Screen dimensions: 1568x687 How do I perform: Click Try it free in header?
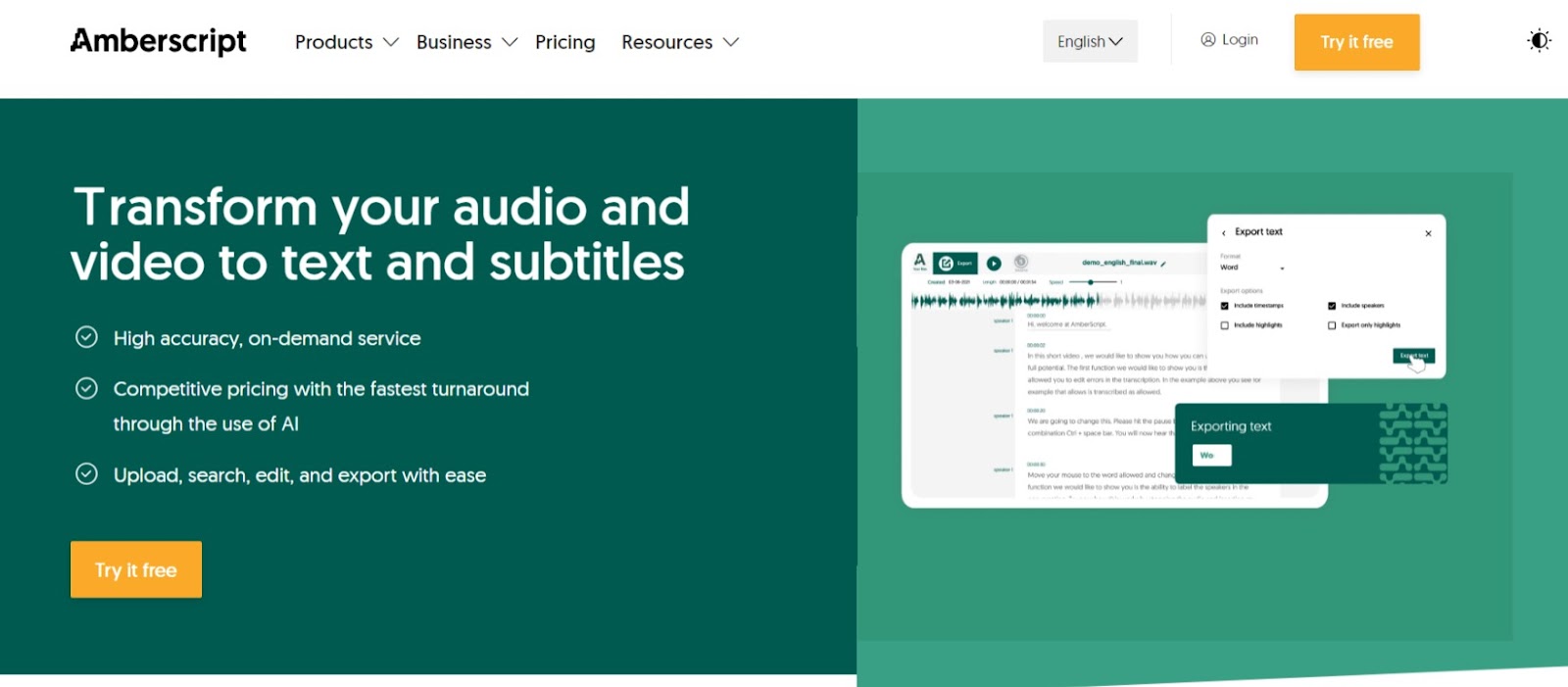coord(1356,42)
